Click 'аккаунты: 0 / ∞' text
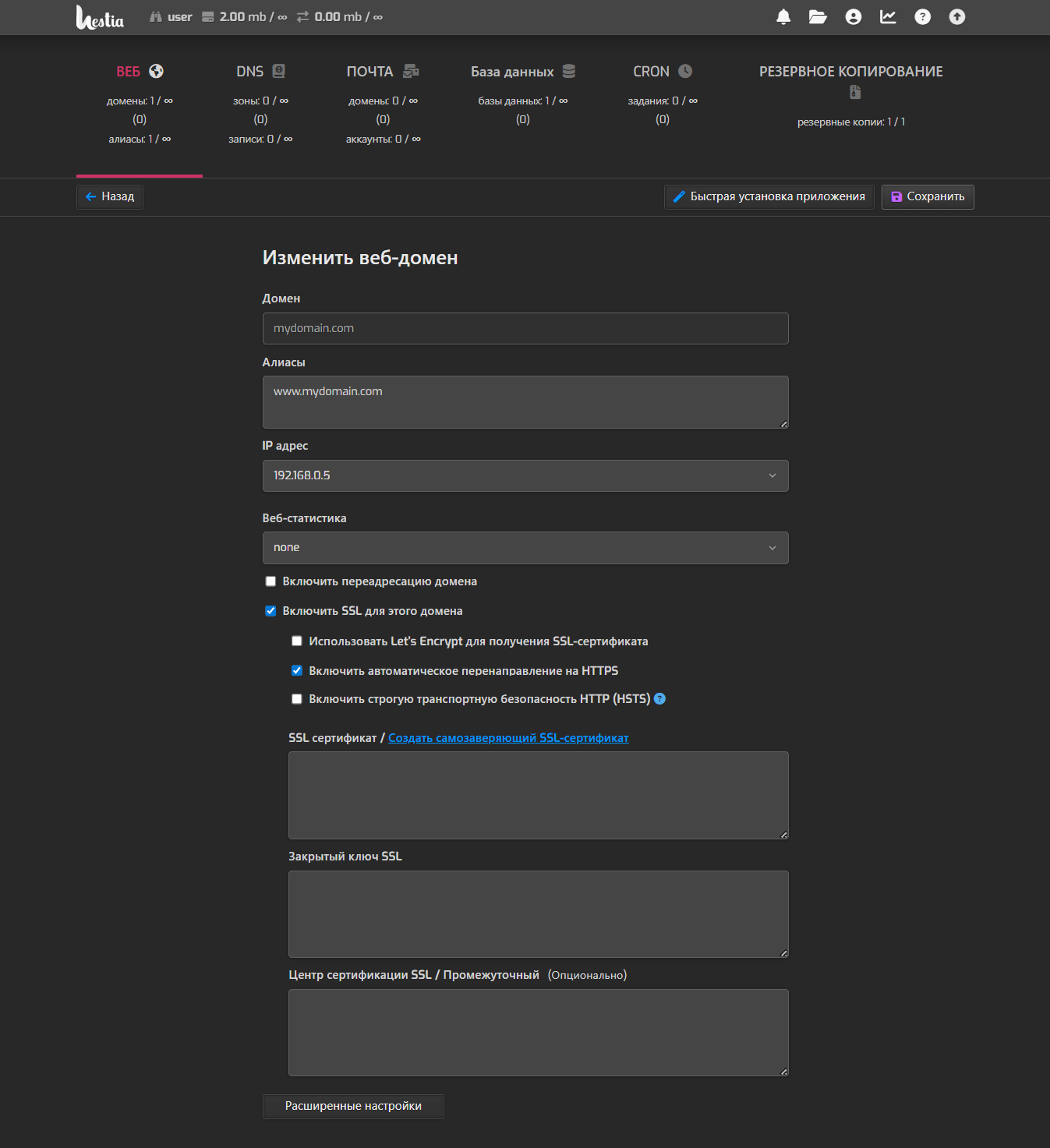Screen dimensions: 1050x1148 383,139
